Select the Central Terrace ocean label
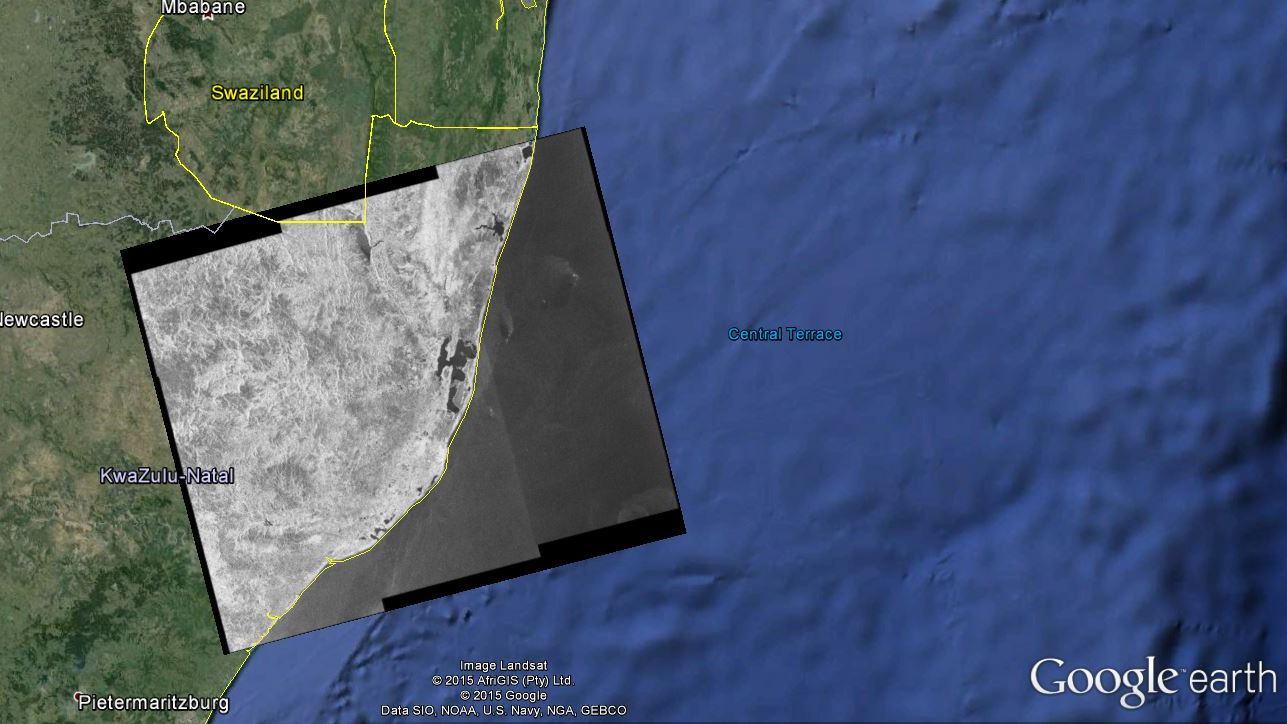This screenshot has height=724, width=1287. (785, 334)
